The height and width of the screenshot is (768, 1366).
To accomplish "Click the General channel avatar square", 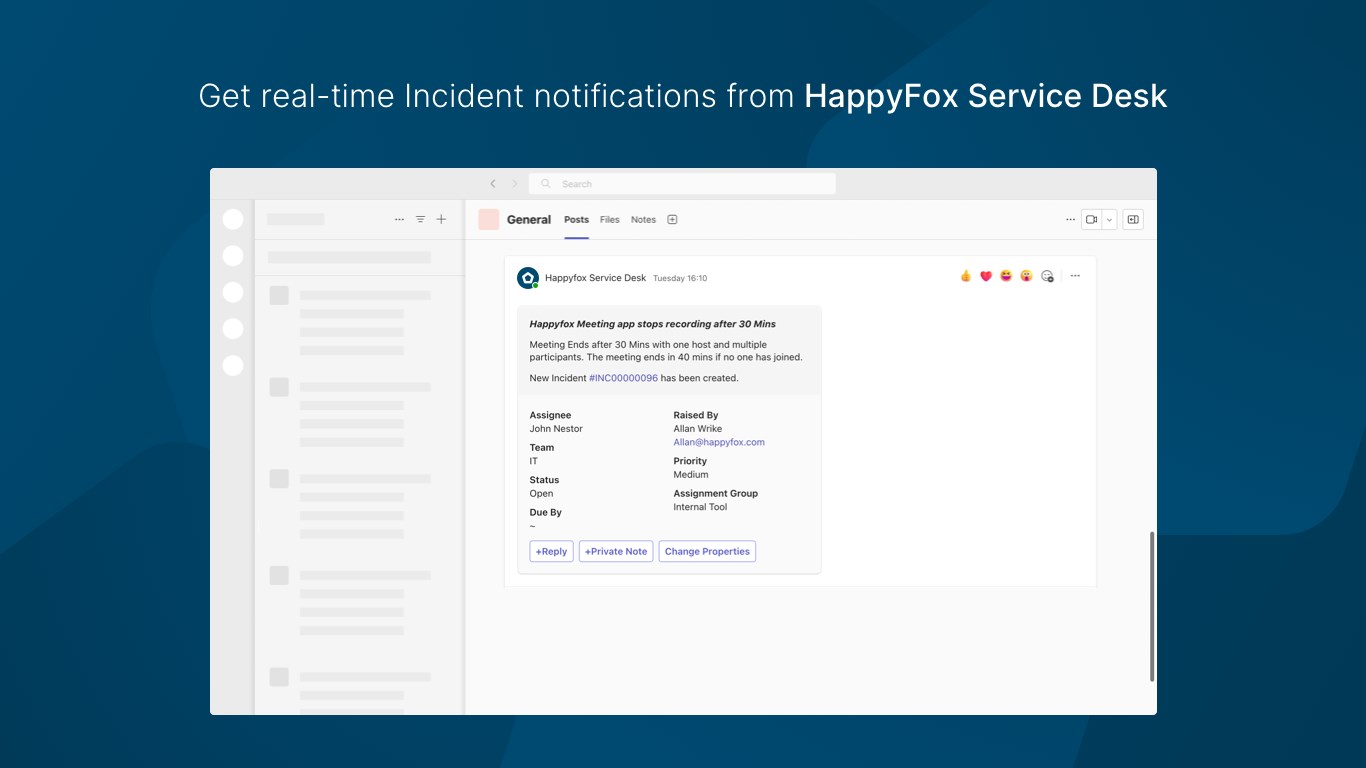I will (x=489, y=220).
